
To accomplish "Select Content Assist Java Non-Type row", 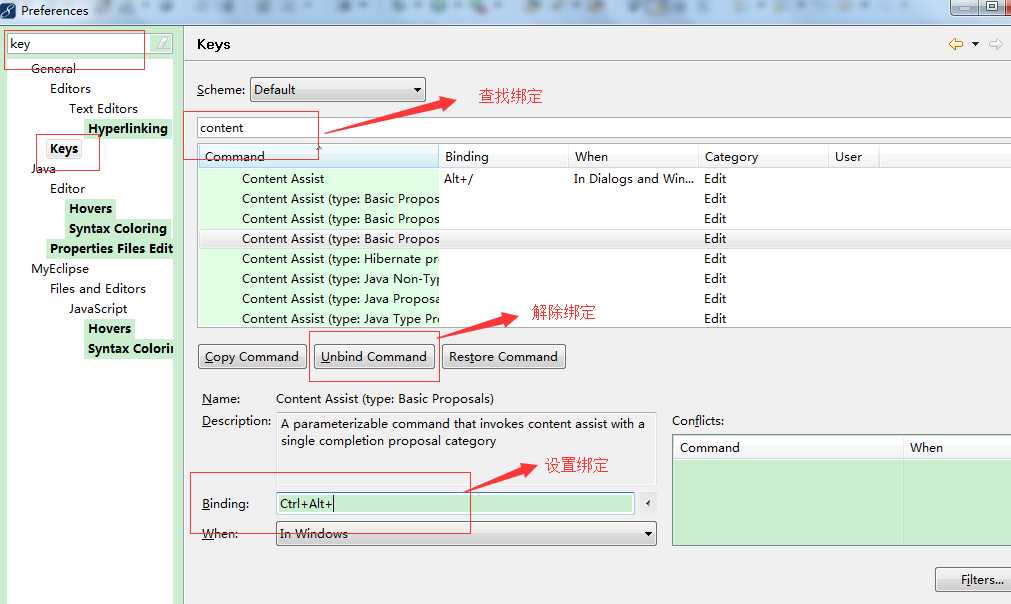I will [604, 278].
